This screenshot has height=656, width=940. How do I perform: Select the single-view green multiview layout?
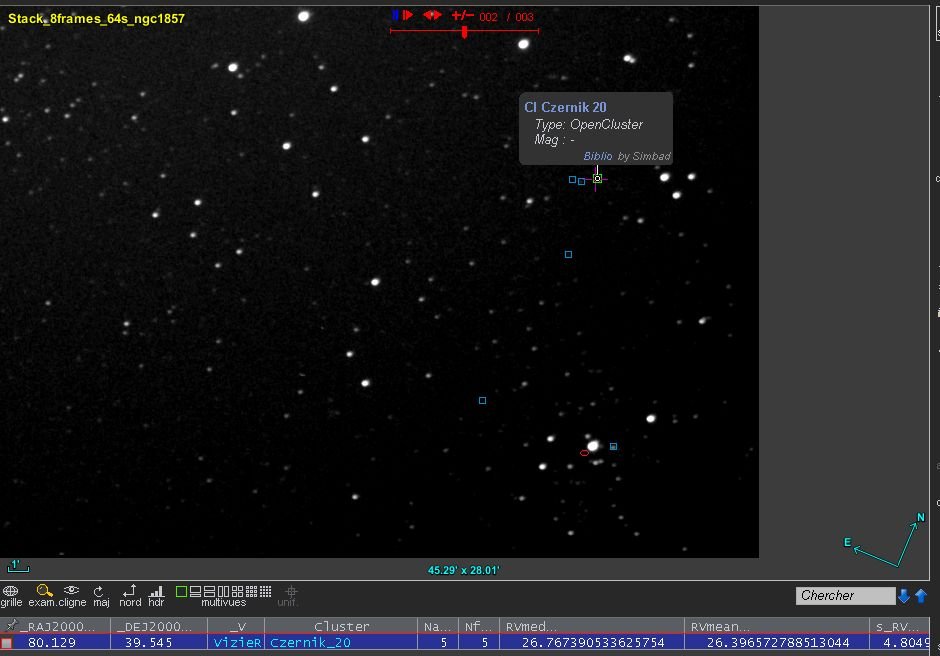(181, 591)
